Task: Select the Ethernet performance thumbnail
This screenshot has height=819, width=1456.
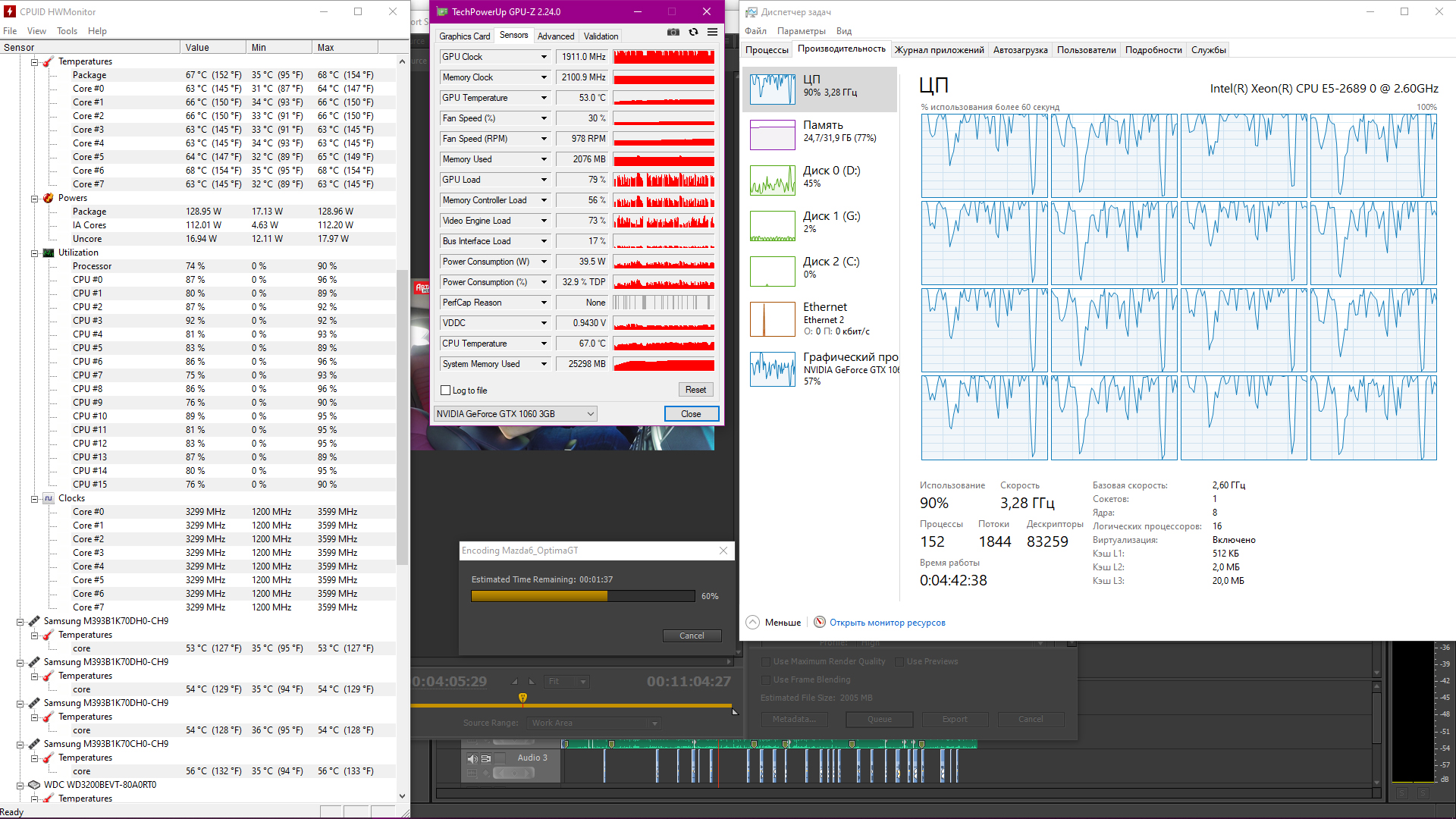Action: click(x=772, y=318)
